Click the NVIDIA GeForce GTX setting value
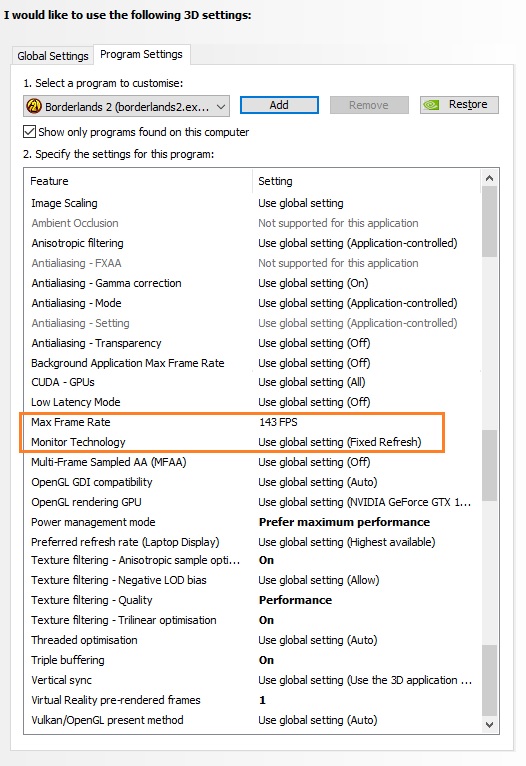 (365, 503)
